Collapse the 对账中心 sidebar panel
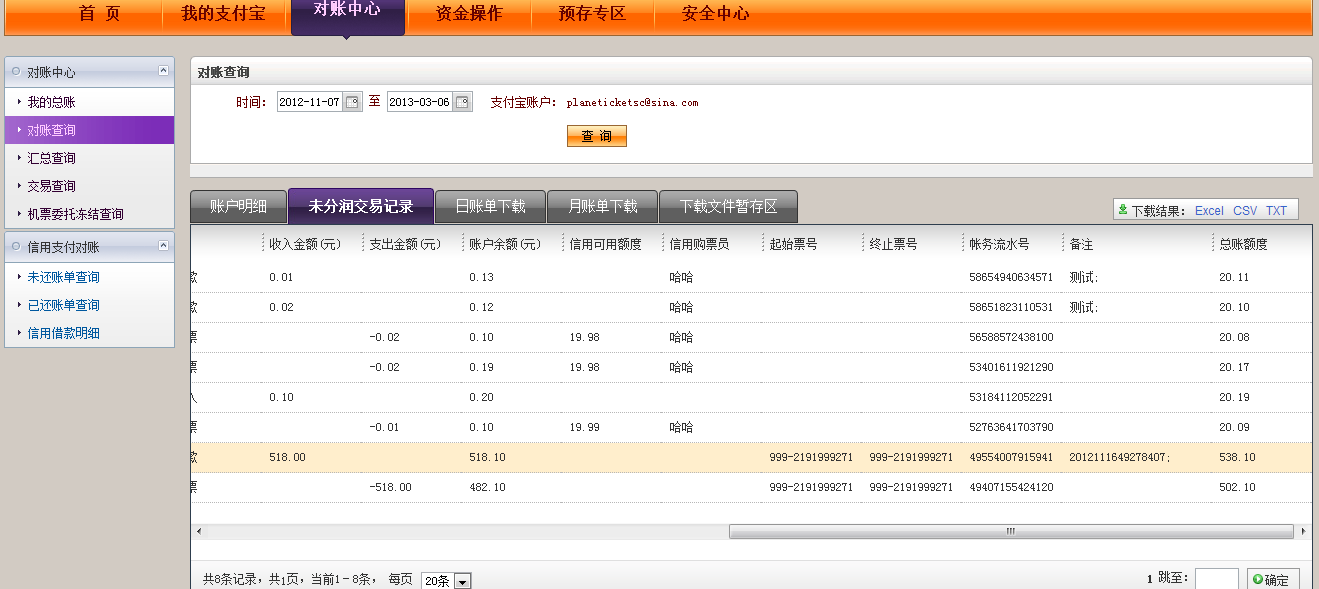 point(163,71)
